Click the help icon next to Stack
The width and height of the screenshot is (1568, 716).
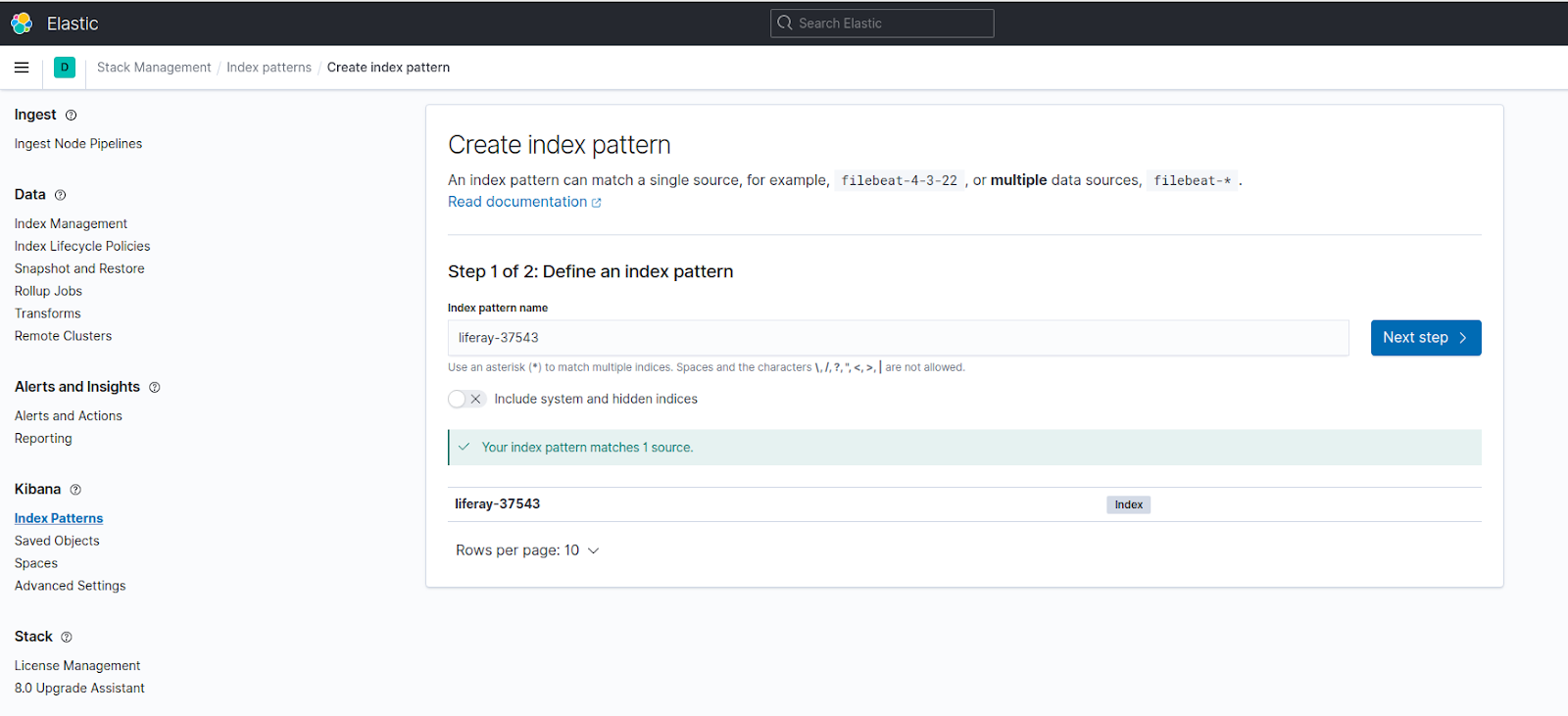(67, 638)
